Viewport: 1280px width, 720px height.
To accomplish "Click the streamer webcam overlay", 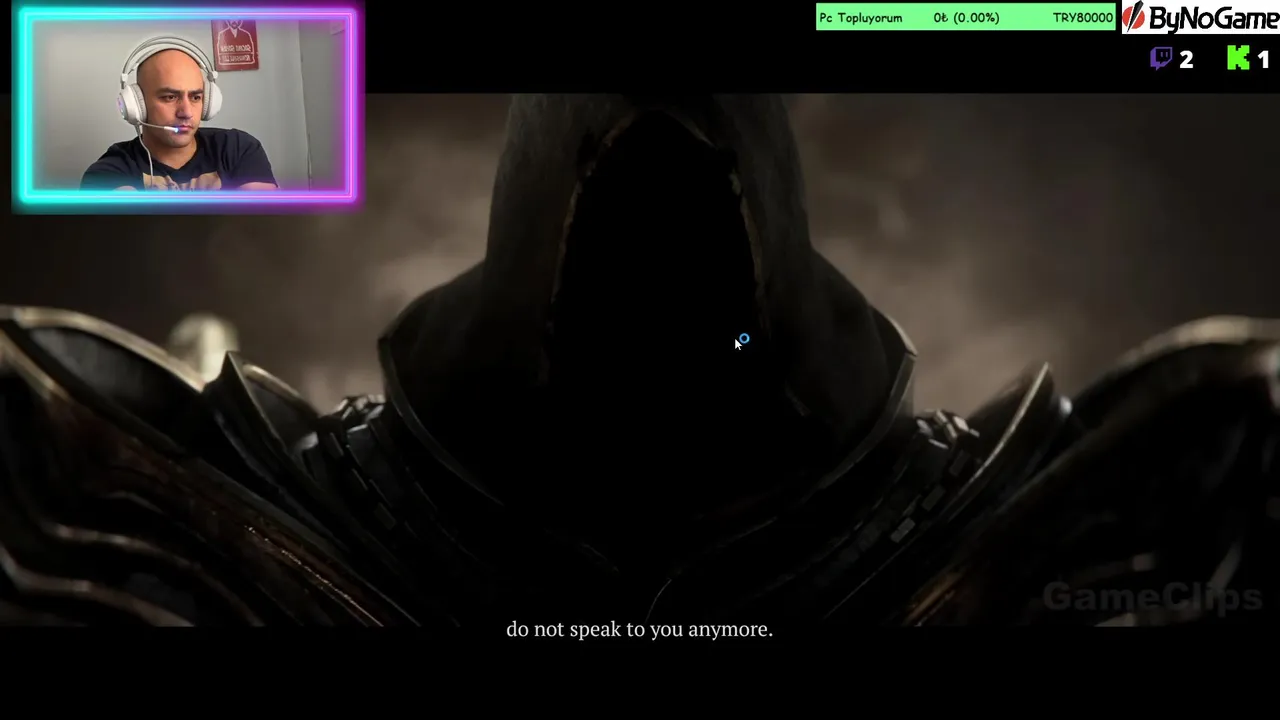I will pos(188,106).
